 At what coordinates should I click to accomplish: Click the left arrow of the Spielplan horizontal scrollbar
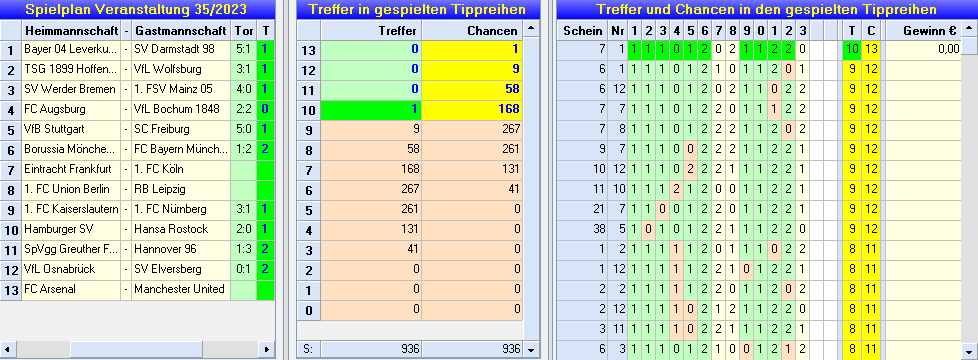click(7, 349)
